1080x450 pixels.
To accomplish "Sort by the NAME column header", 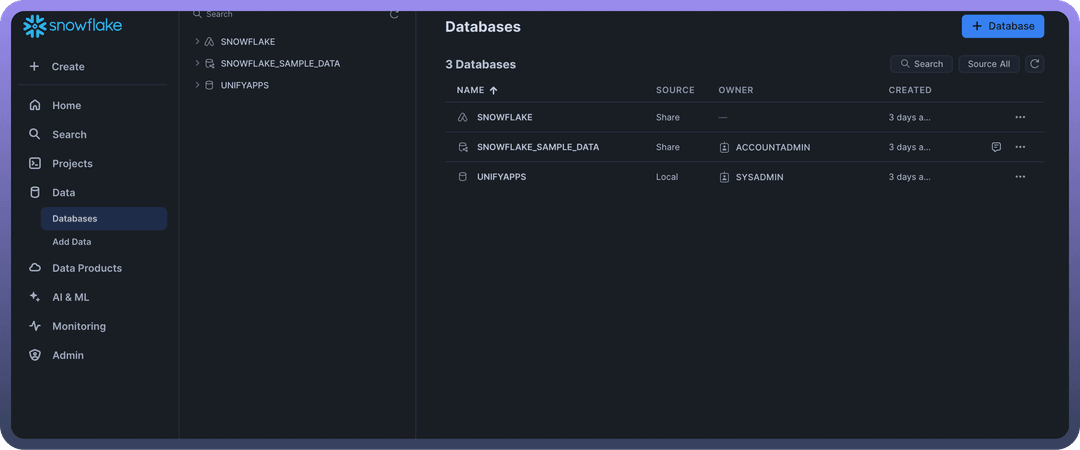I will pos(471,90).
